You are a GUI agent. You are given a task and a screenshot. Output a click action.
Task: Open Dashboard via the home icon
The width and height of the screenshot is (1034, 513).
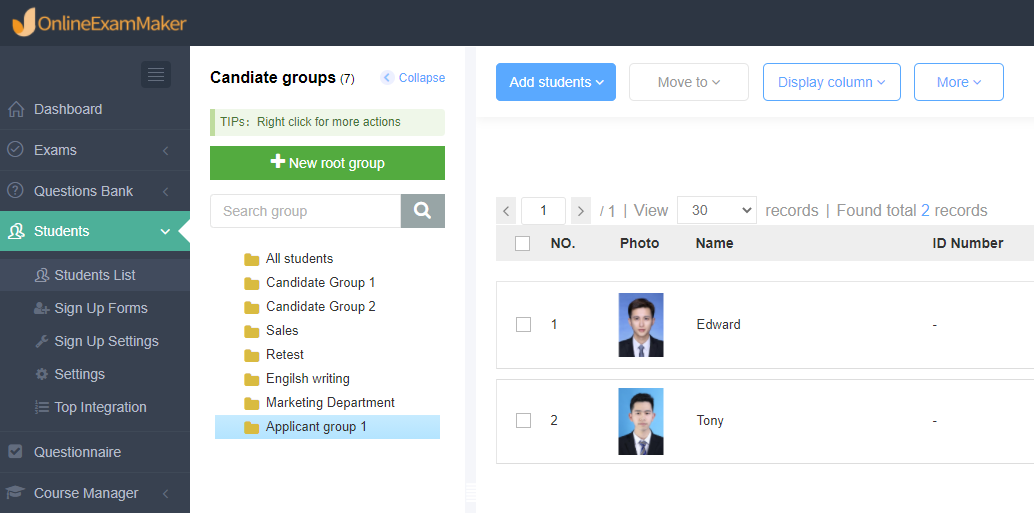(16, 109)
